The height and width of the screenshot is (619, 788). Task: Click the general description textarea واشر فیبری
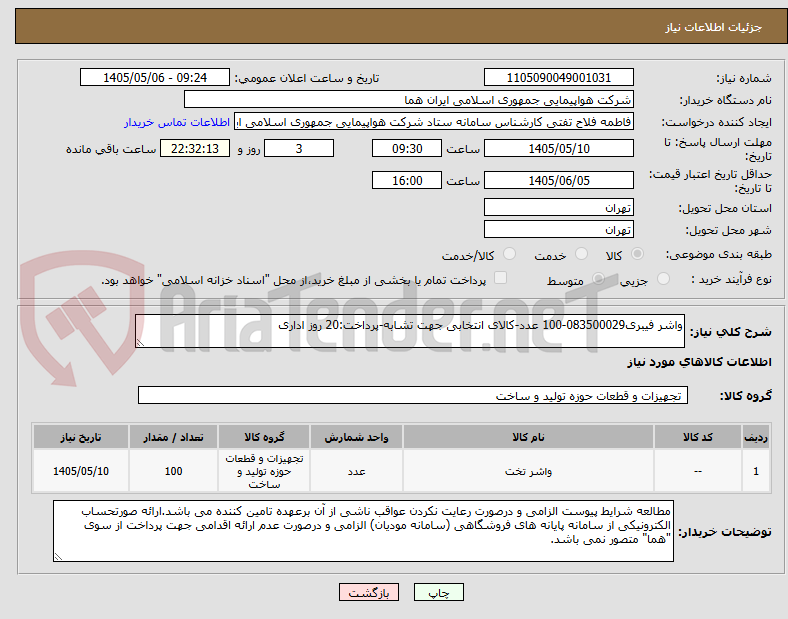point(410,331)
